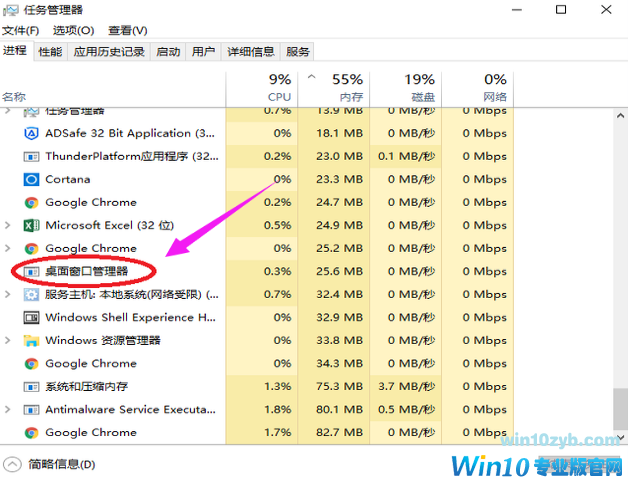Click the 80.1 MB memory cell
Screen dimensions: 628x480
point(334,409)
